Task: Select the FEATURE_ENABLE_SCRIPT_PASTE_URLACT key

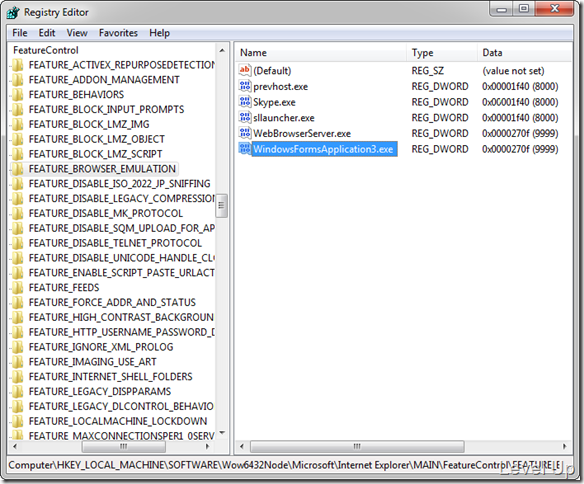Action: coord(122,273)
